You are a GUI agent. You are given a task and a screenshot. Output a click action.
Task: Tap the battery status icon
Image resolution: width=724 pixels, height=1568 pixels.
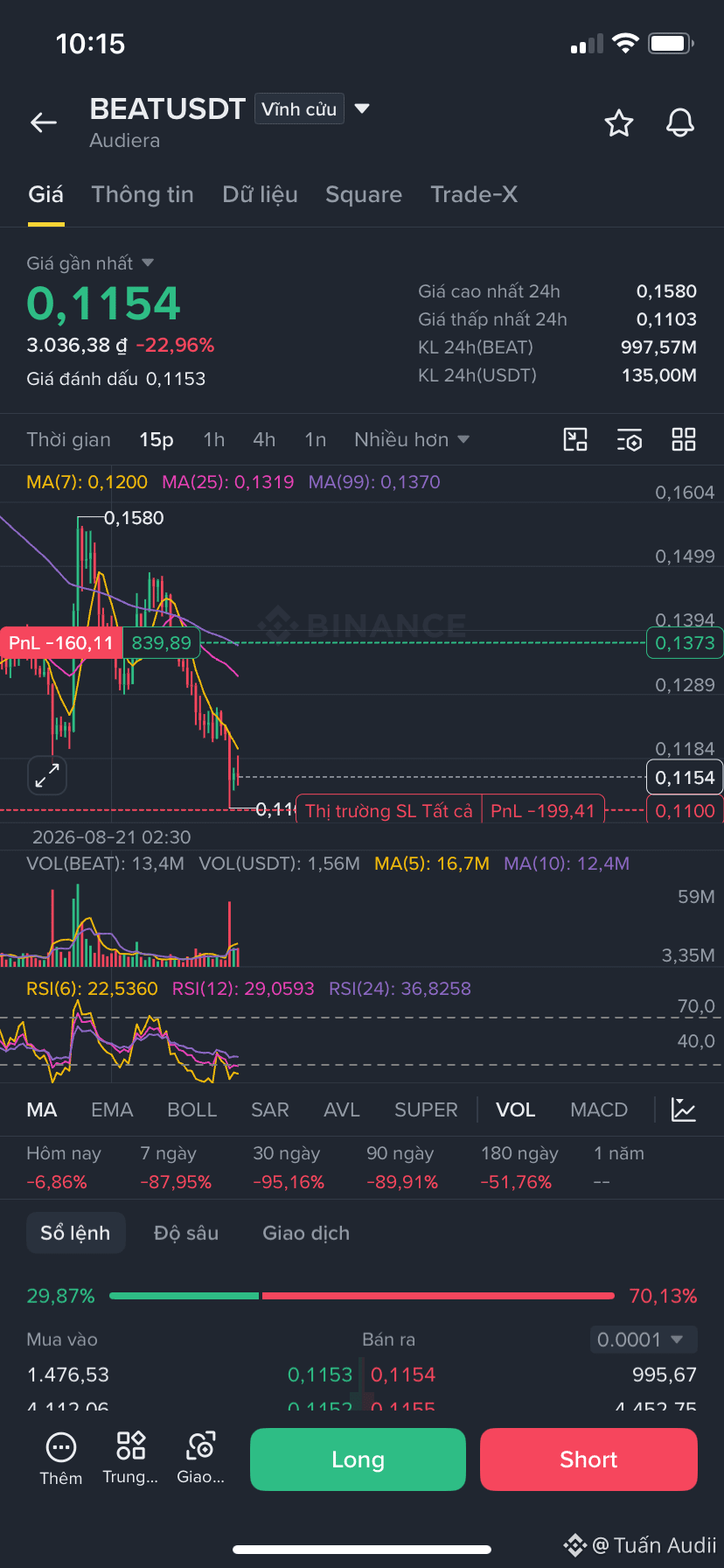pos(672,43)
